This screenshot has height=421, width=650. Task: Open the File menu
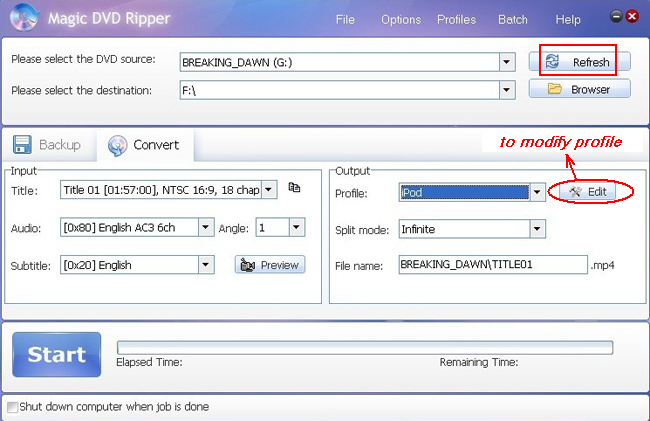pyautogui.click(x=345, y=19)
